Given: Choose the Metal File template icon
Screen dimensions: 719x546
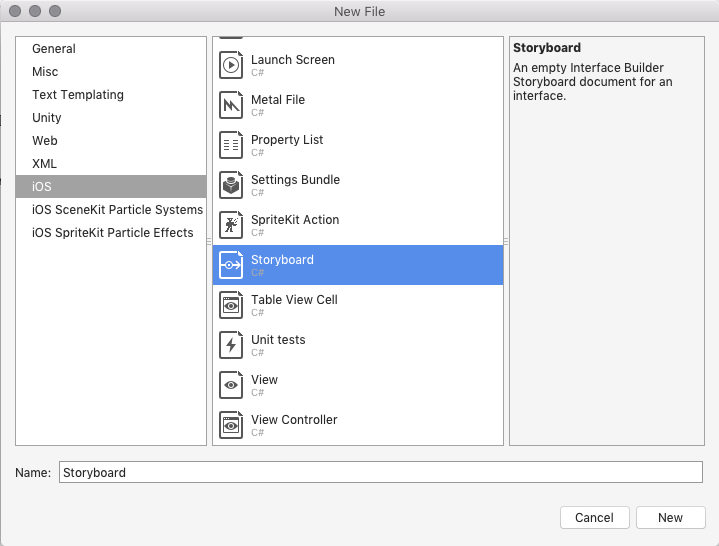Looking at the screenshot, I should (231, 105).
